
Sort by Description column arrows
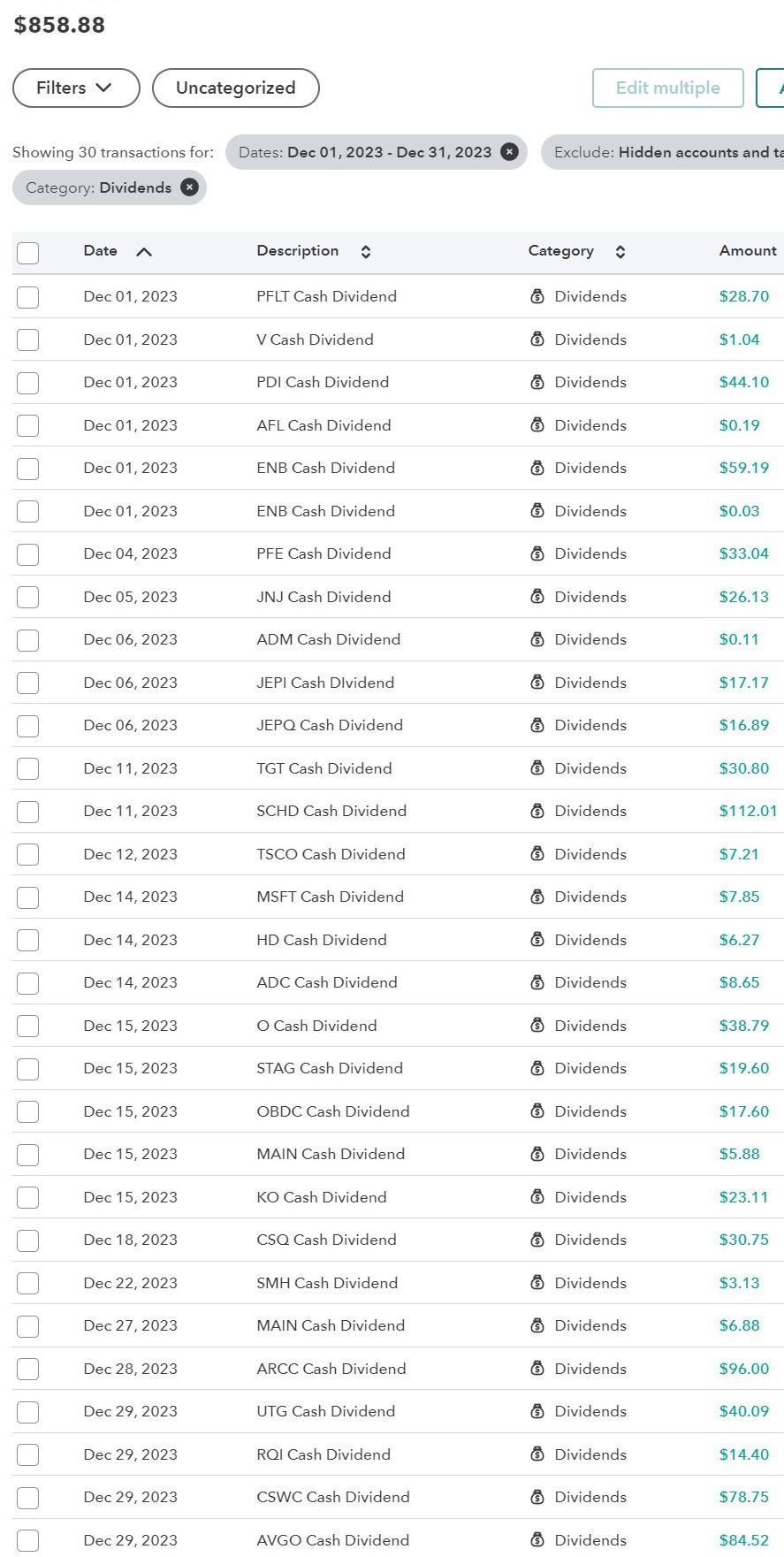(366, 252)
